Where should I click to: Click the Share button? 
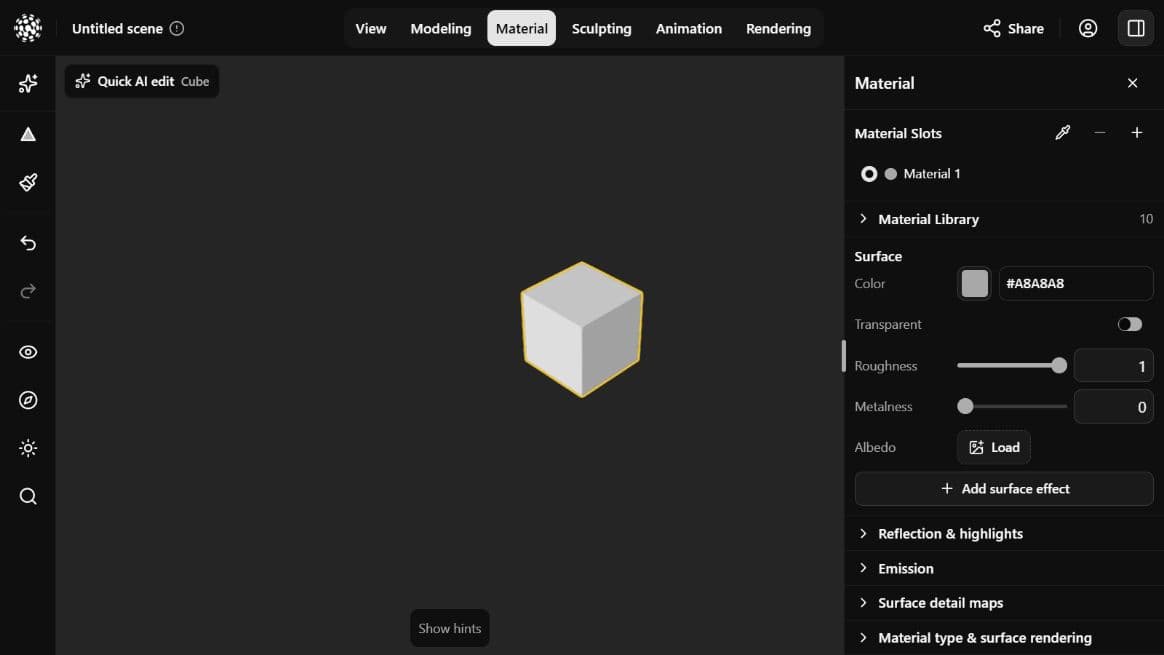(1013, 28)
